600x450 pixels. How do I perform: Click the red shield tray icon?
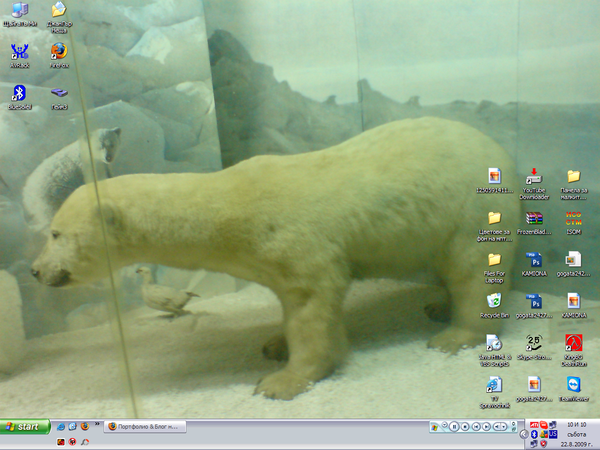tap(543, 444)
